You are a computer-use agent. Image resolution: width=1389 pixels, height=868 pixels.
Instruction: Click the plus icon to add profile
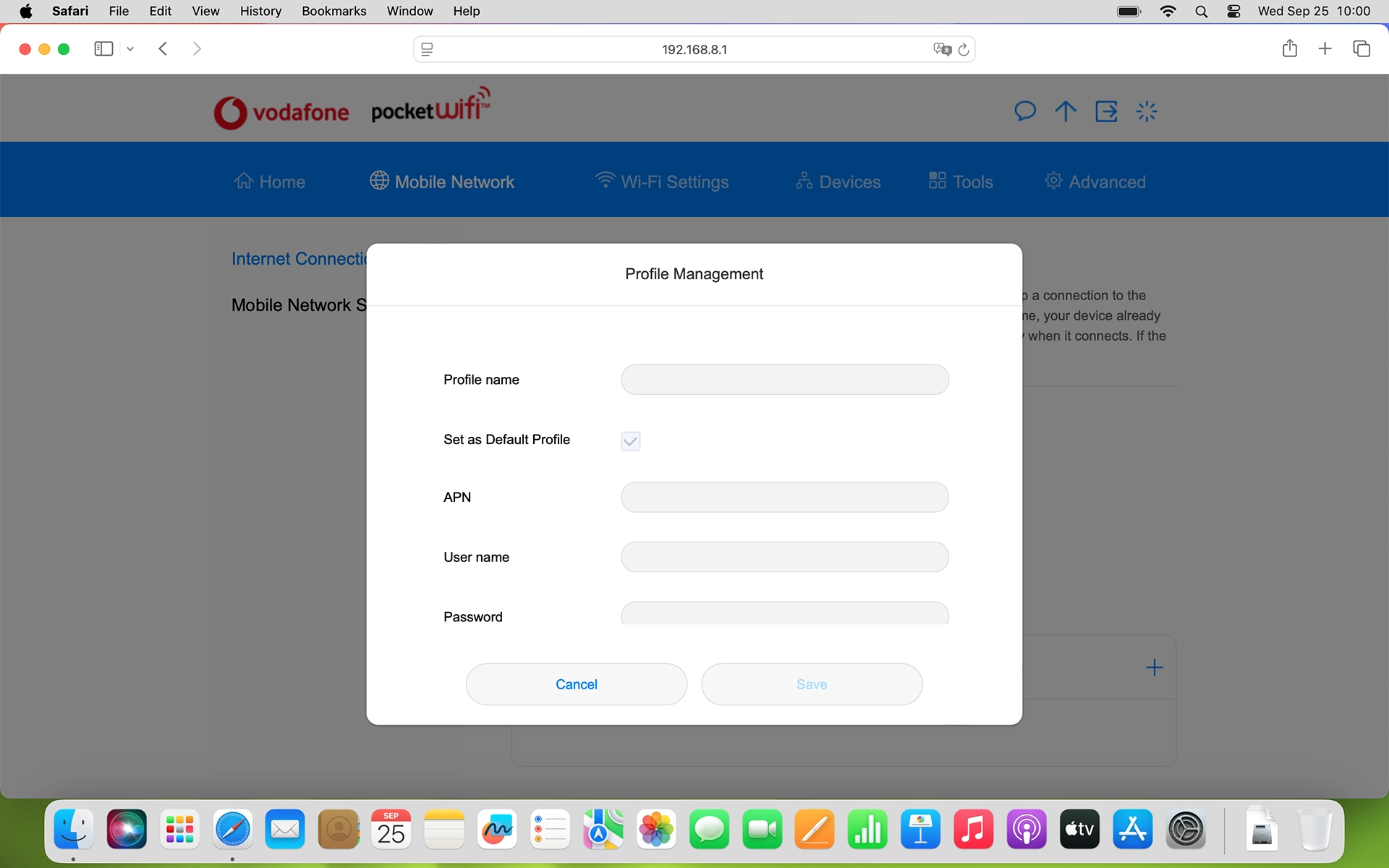pos(1154,667)
